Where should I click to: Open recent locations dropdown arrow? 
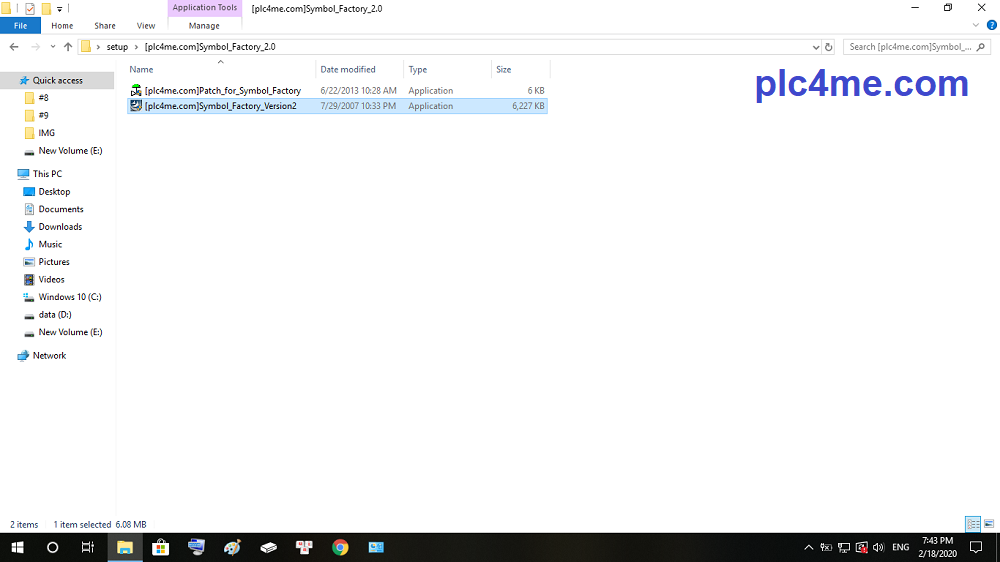(52, 47)
